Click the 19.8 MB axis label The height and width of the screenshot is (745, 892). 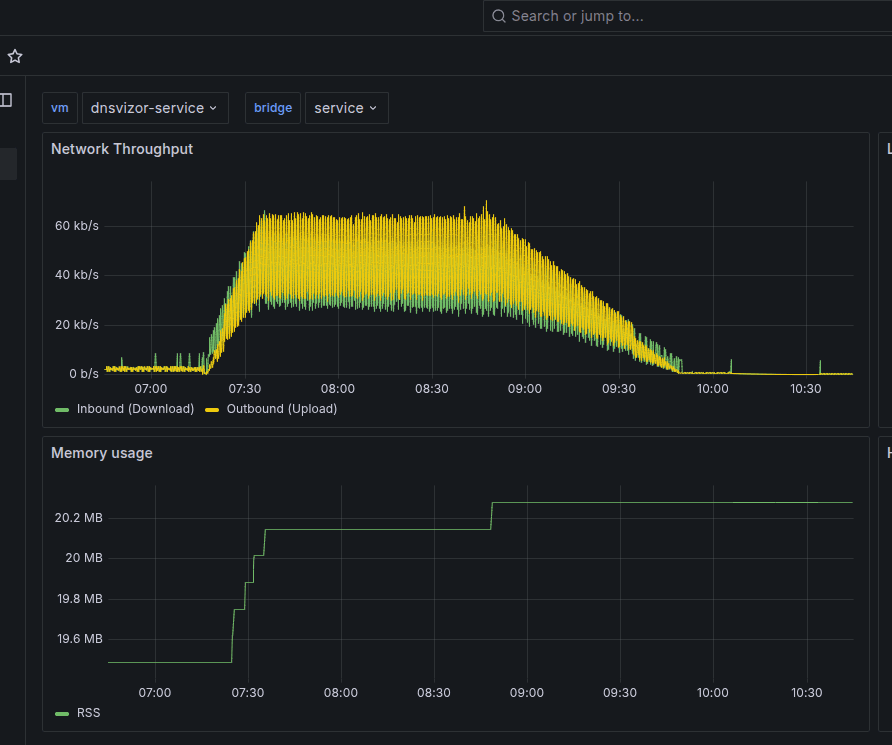coord(80,599)
